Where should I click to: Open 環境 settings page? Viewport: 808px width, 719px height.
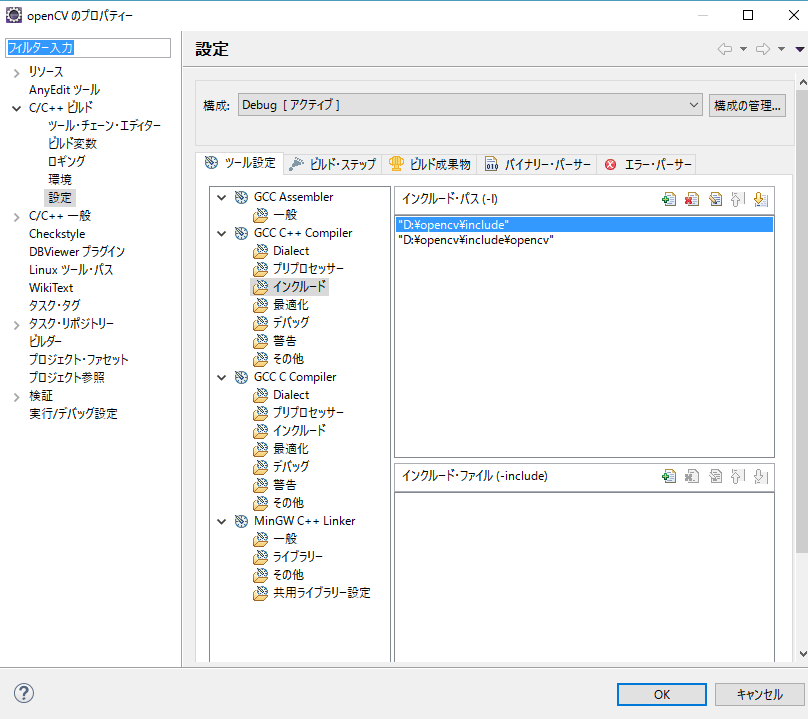pyautogui.click(x=60, y=180)
